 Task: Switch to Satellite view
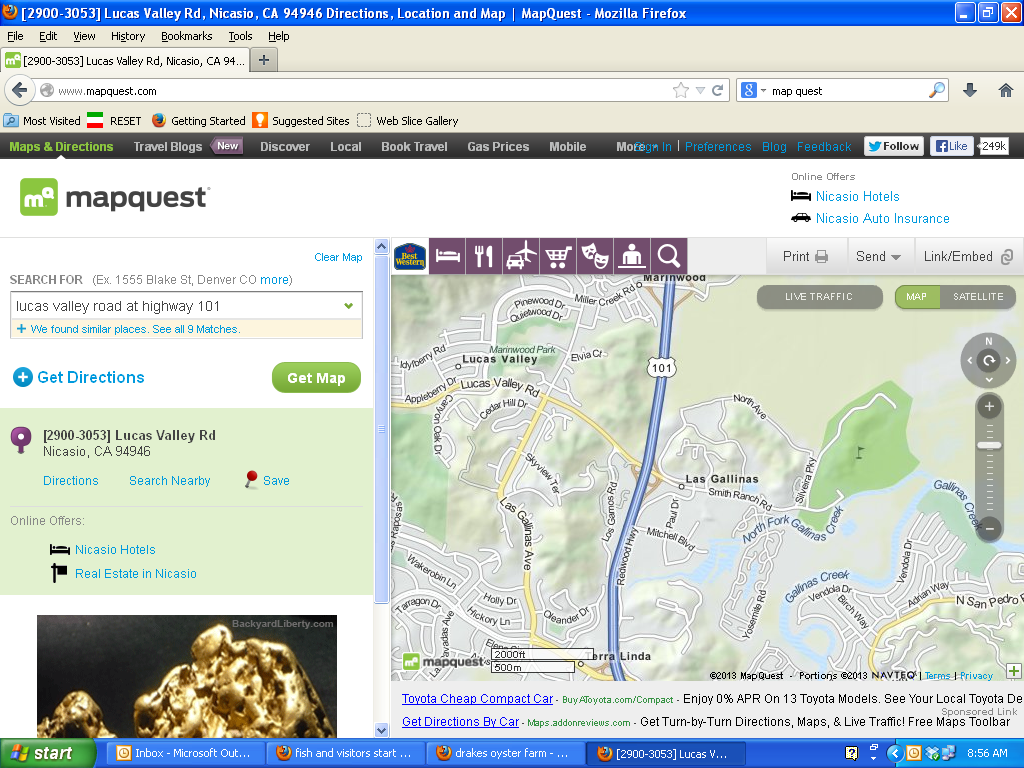(978, 296)
